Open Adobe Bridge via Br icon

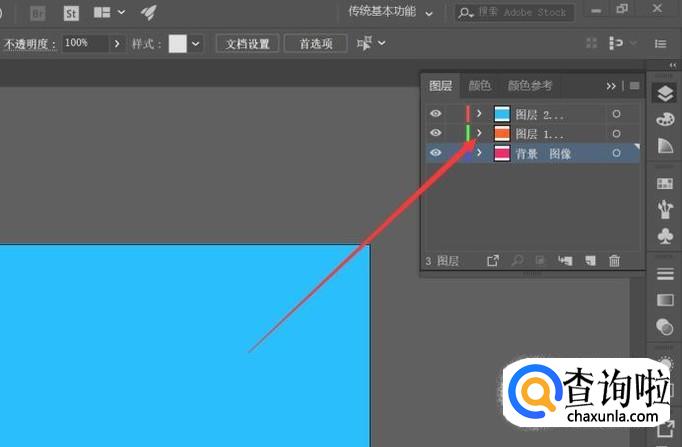point(38,13)
